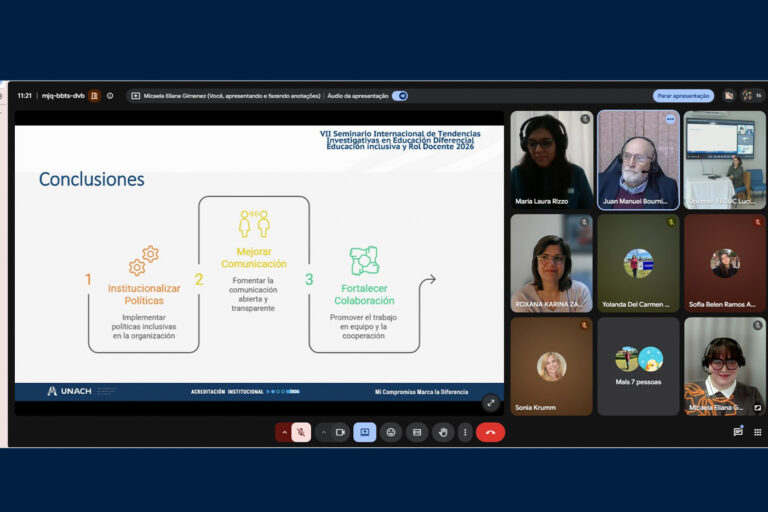Click the icon left of the people count
Screen dimensions: 768x512
point(729,96)
